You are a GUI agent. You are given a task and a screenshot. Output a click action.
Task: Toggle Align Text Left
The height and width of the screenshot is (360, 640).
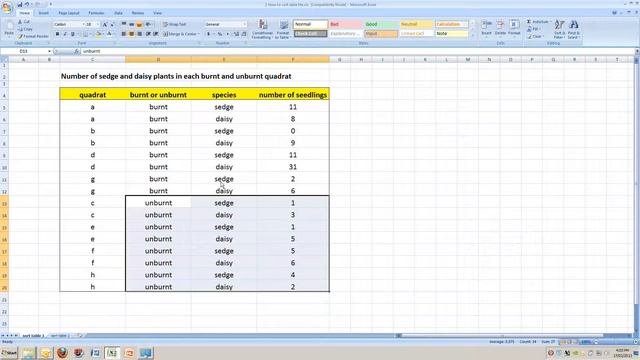(124, 34)
